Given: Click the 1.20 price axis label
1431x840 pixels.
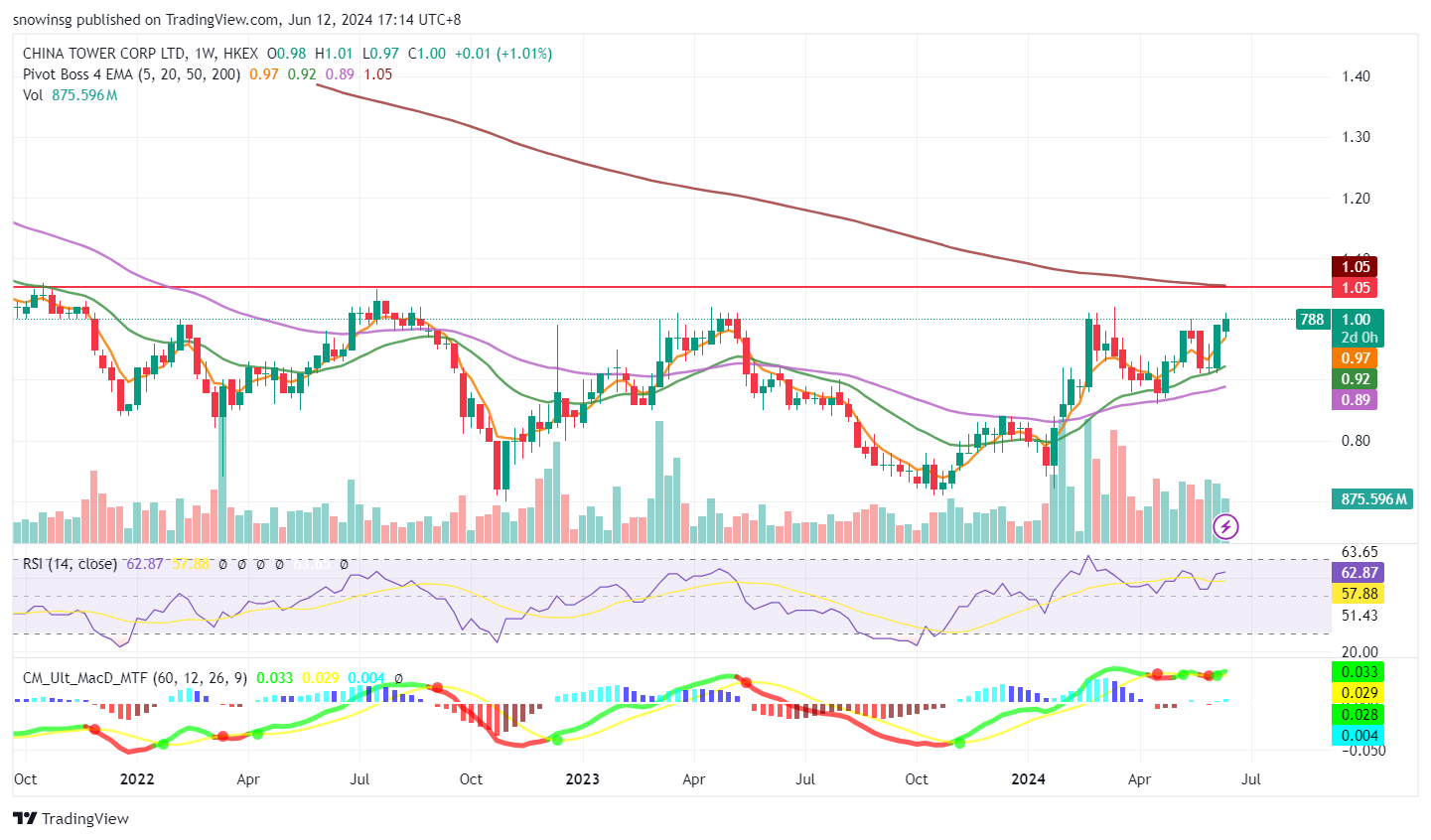Looking at the screenshot, I should (1356, 199).
